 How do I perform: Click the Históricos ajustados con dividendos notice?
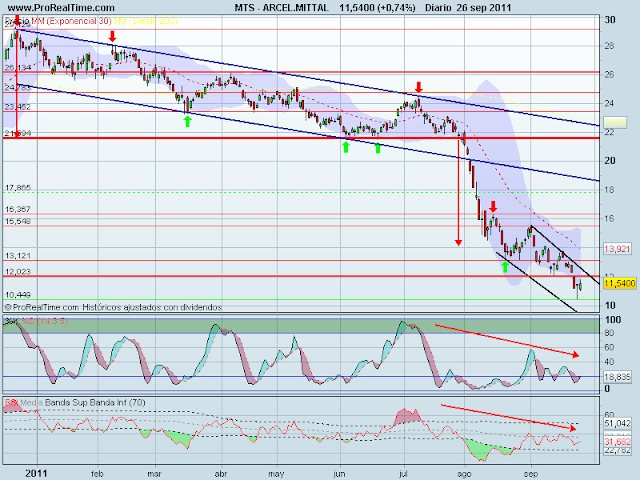click(152, 307)
